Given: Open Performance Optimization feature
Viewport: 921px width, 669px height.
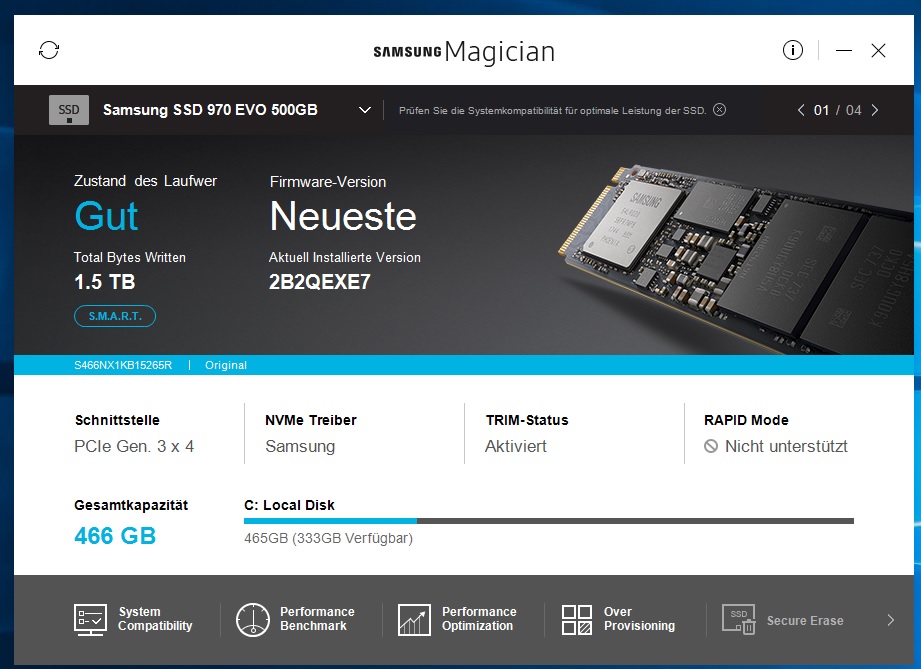Looking at the screenshot, I should [457, 620].
